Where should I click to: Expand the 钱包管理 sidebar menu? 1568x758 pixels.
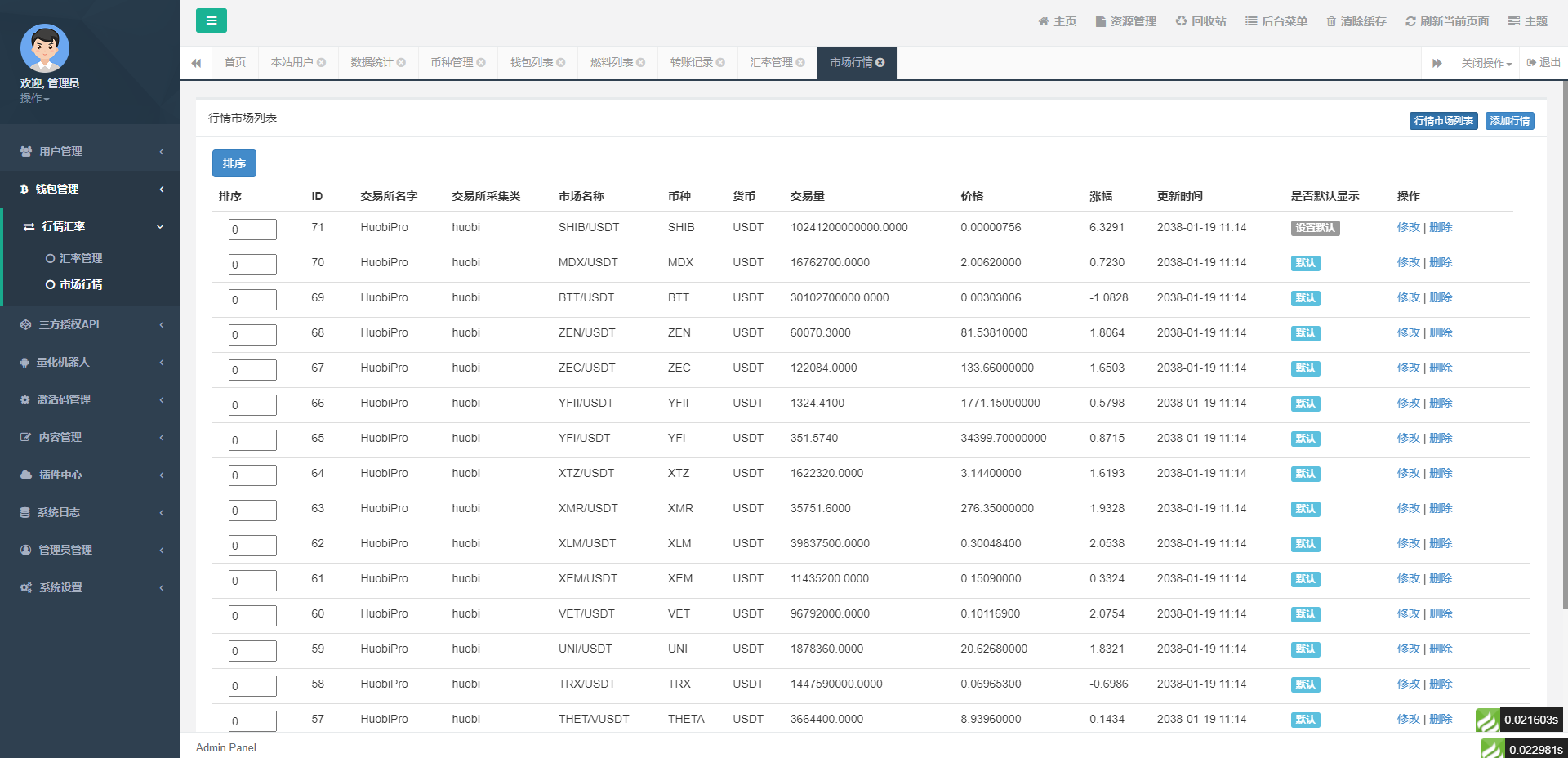(x=90, y=189)
